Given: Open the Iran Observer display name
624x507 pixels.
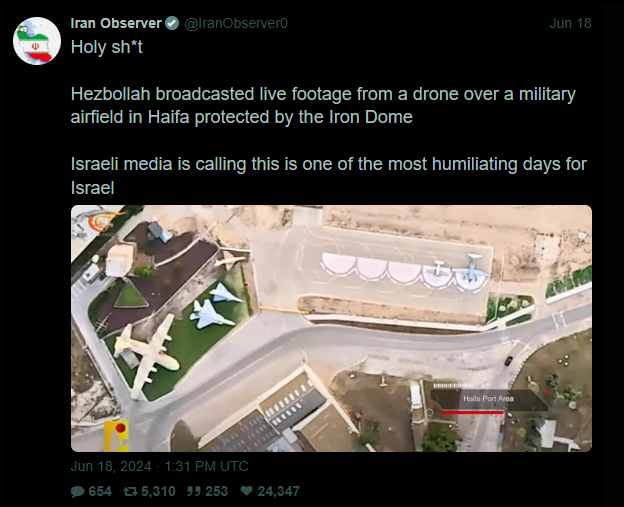Looking at the screenshot, I should tap(116, 23).
